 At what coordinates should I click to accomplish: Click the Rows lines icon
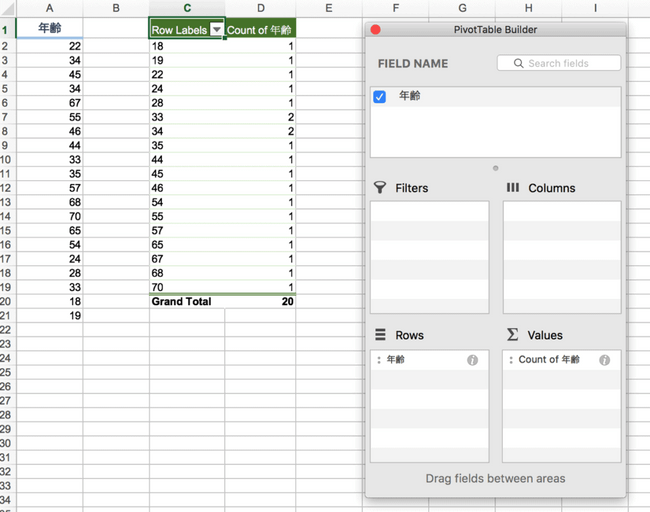click(380, 334)
